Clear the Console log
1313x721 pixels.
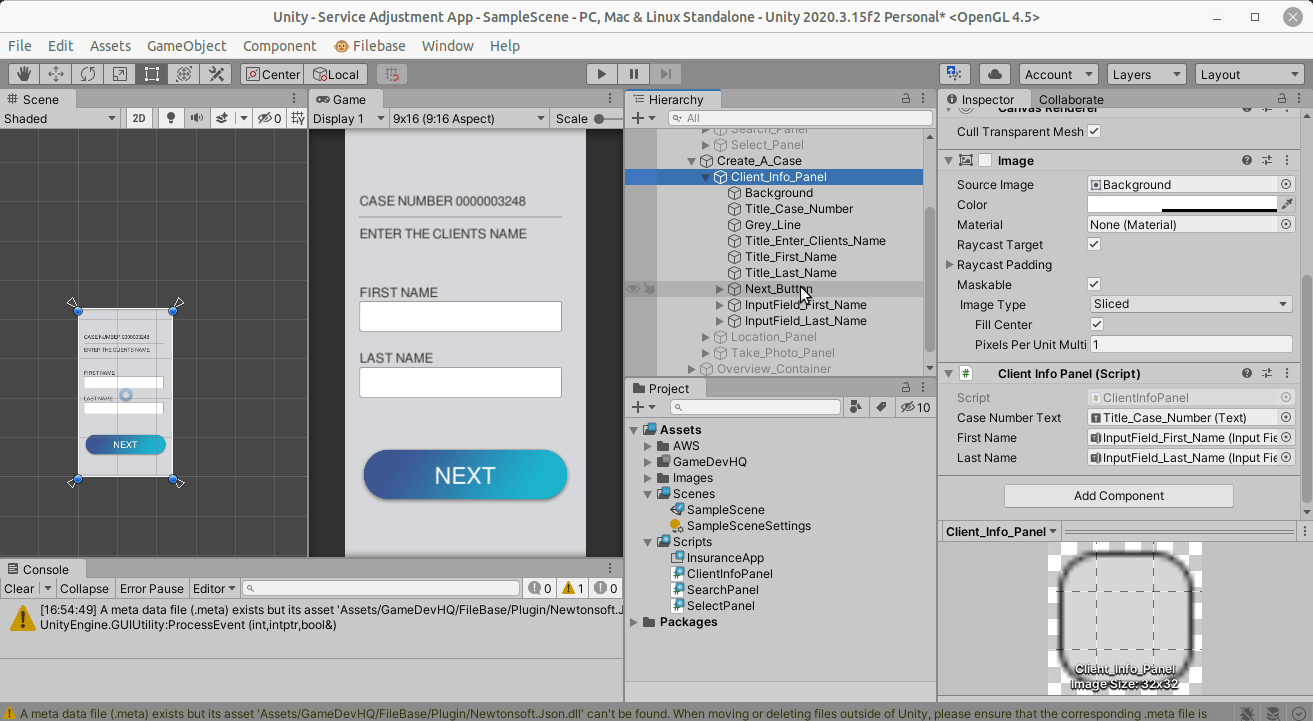coord(19,588)
